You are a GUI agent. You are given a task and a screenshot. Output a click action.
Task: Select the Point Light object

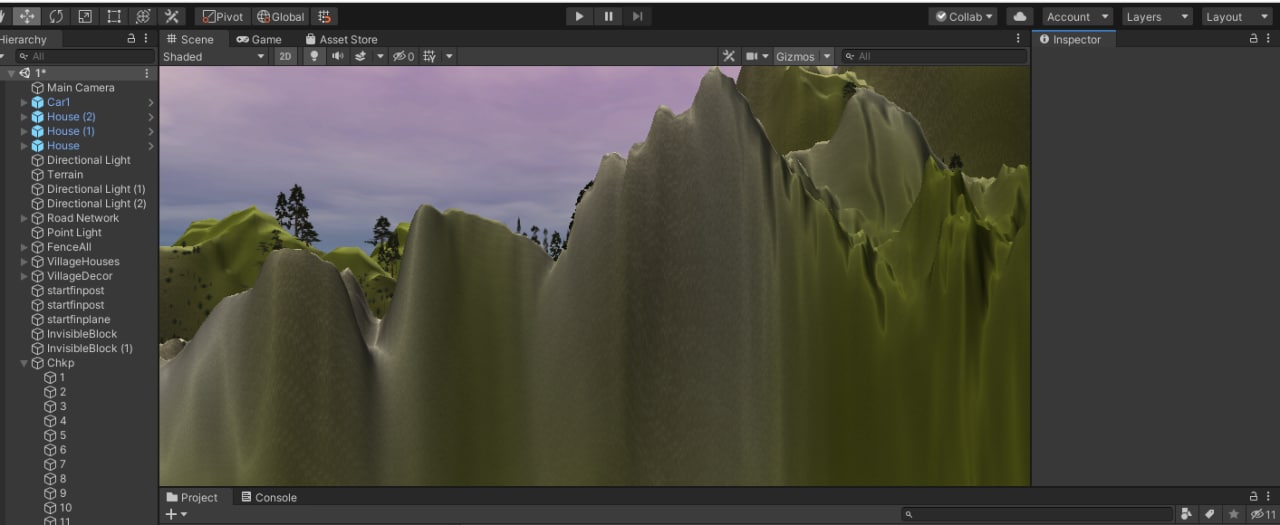click(x=74, y=233)
